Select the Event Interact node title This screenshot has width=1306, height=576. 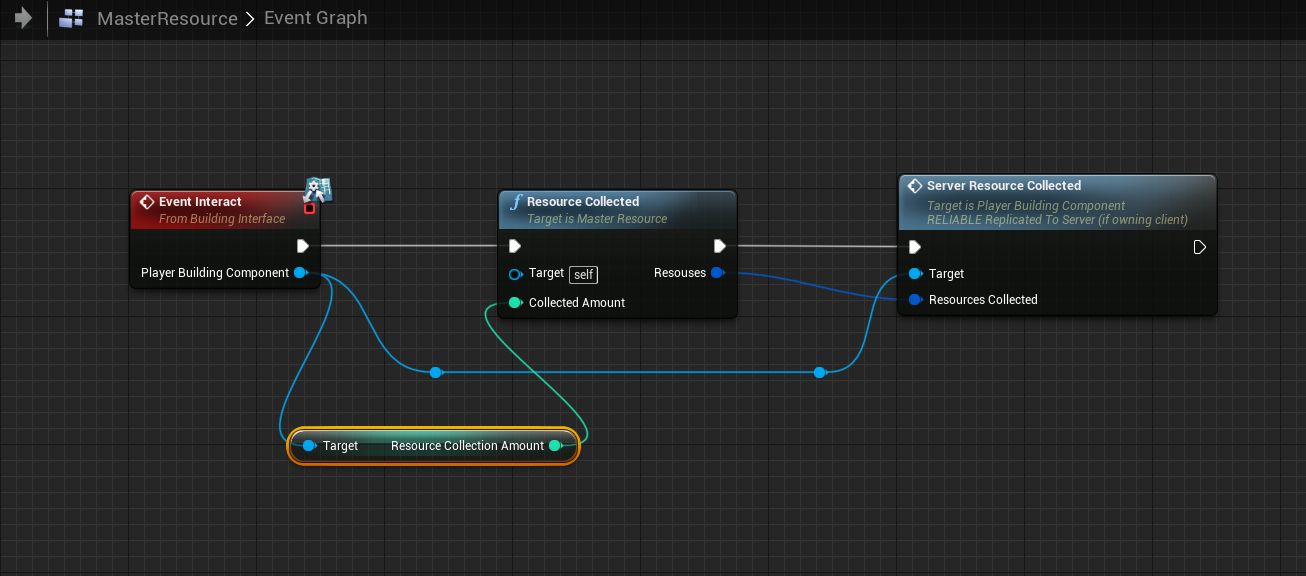point(200,202)
